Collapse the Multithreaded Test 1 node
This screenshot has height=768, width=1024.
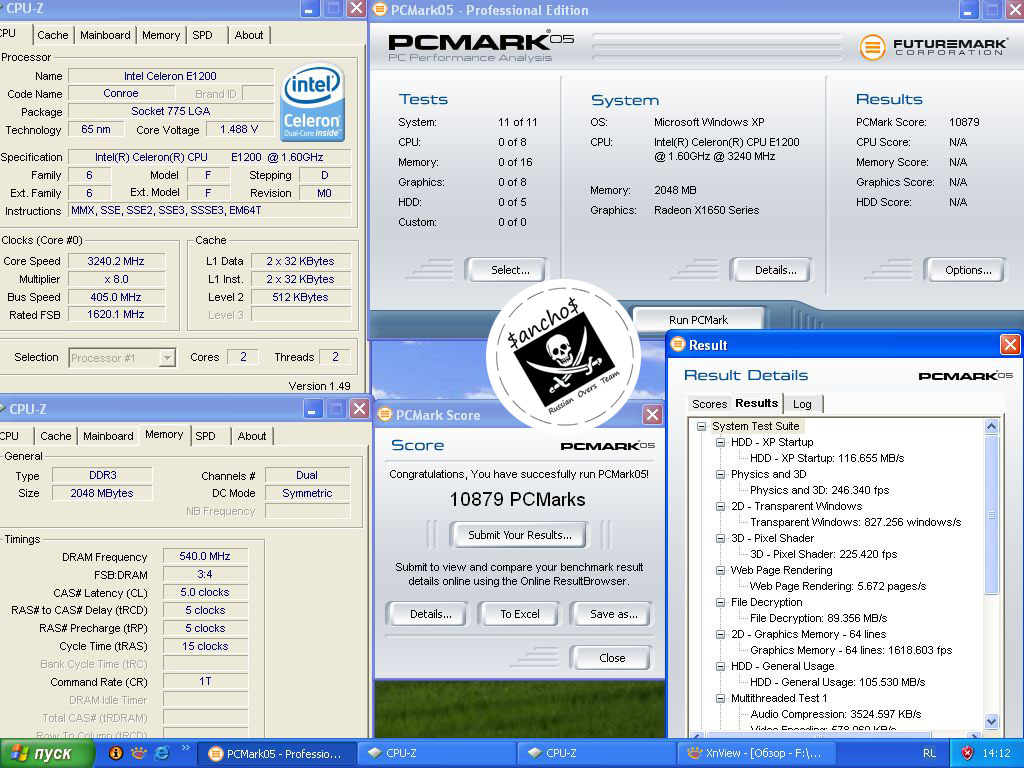coord(720,698)
